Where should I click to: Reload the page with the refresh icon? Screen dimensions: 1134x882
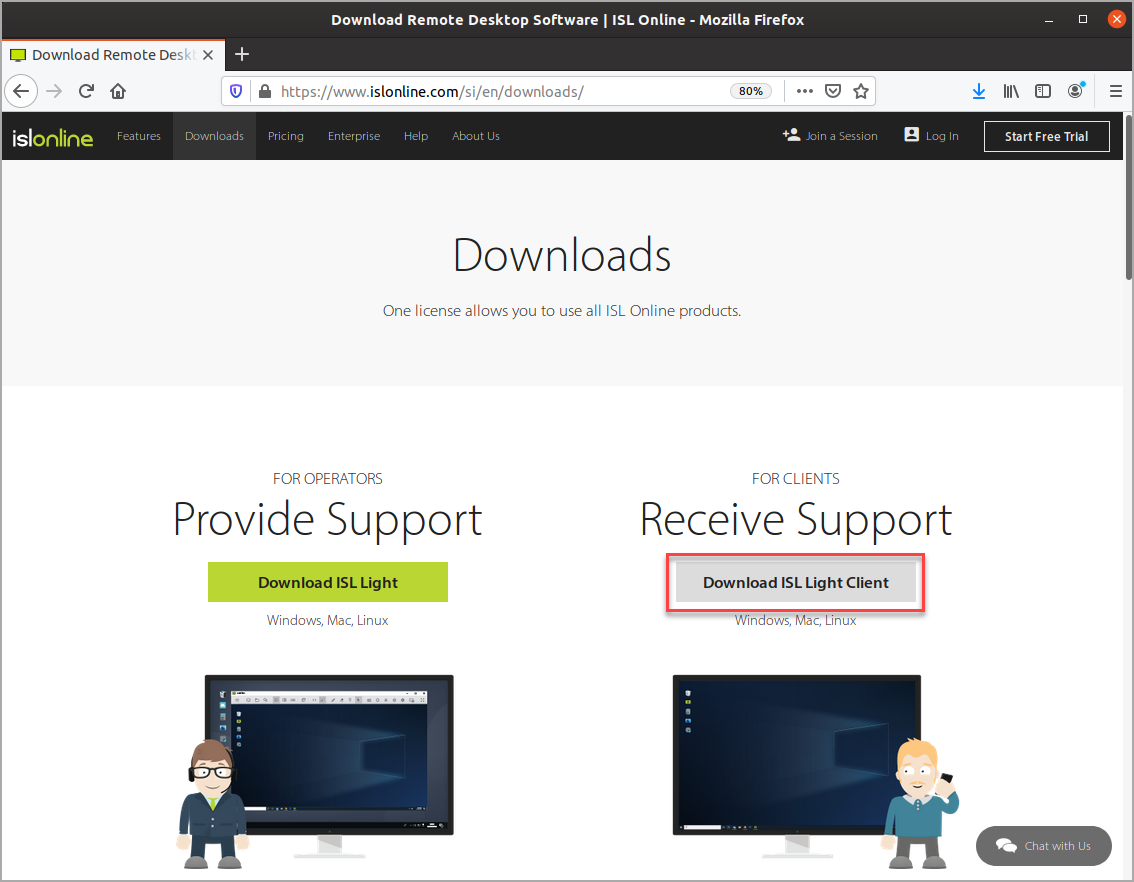pyautogui.click(x=86, y=91)
